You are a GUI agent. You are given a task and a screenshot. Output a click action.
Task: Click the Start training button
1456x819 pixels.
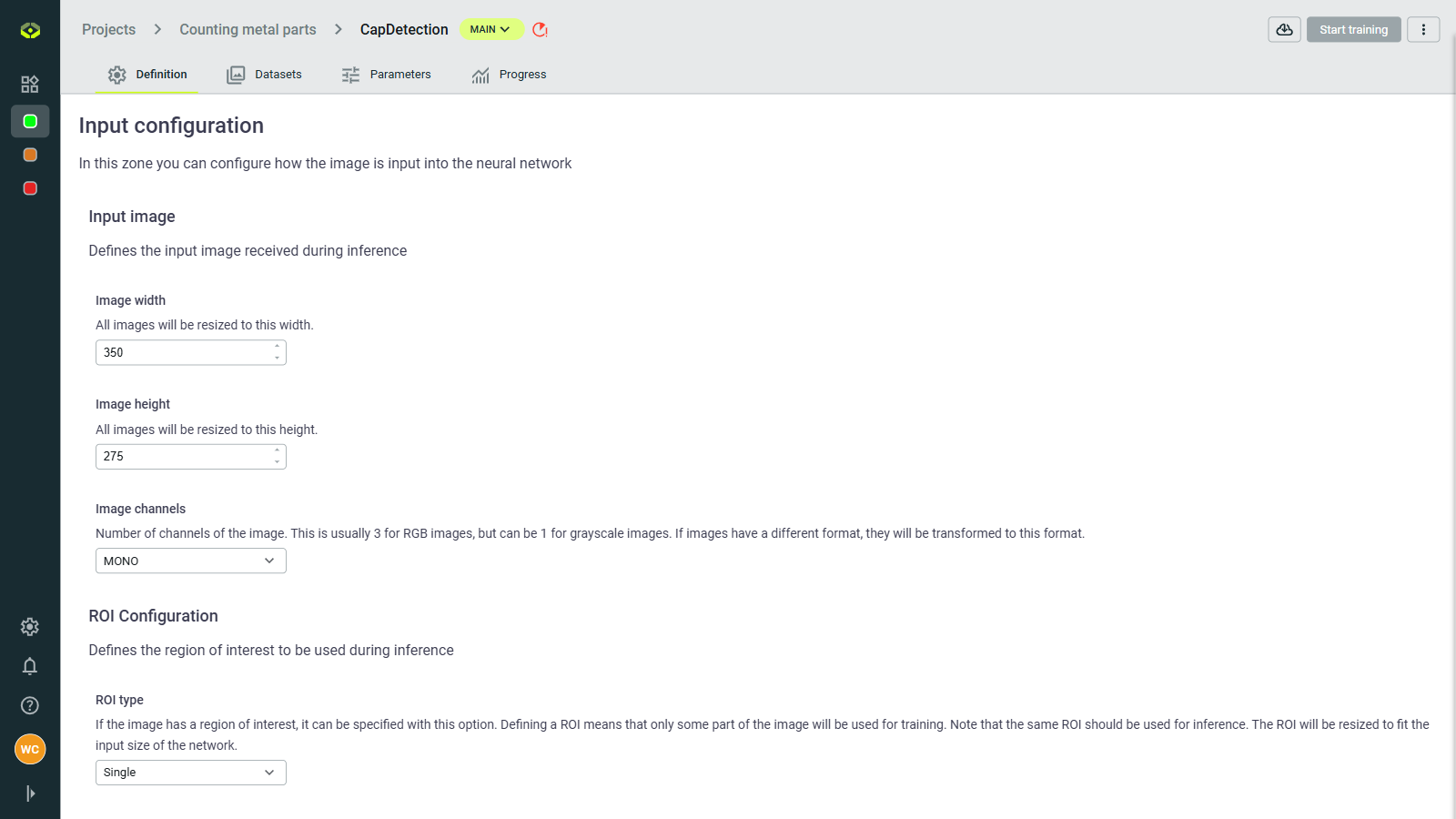(x=1353, y=30)
